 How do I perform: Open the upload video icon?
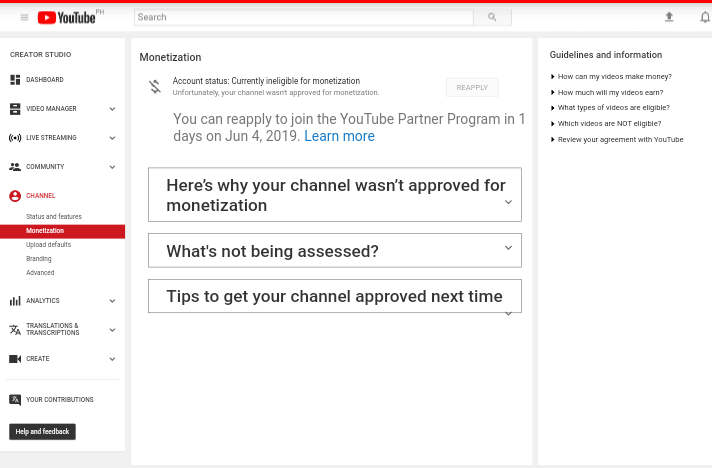coord(669,17)
